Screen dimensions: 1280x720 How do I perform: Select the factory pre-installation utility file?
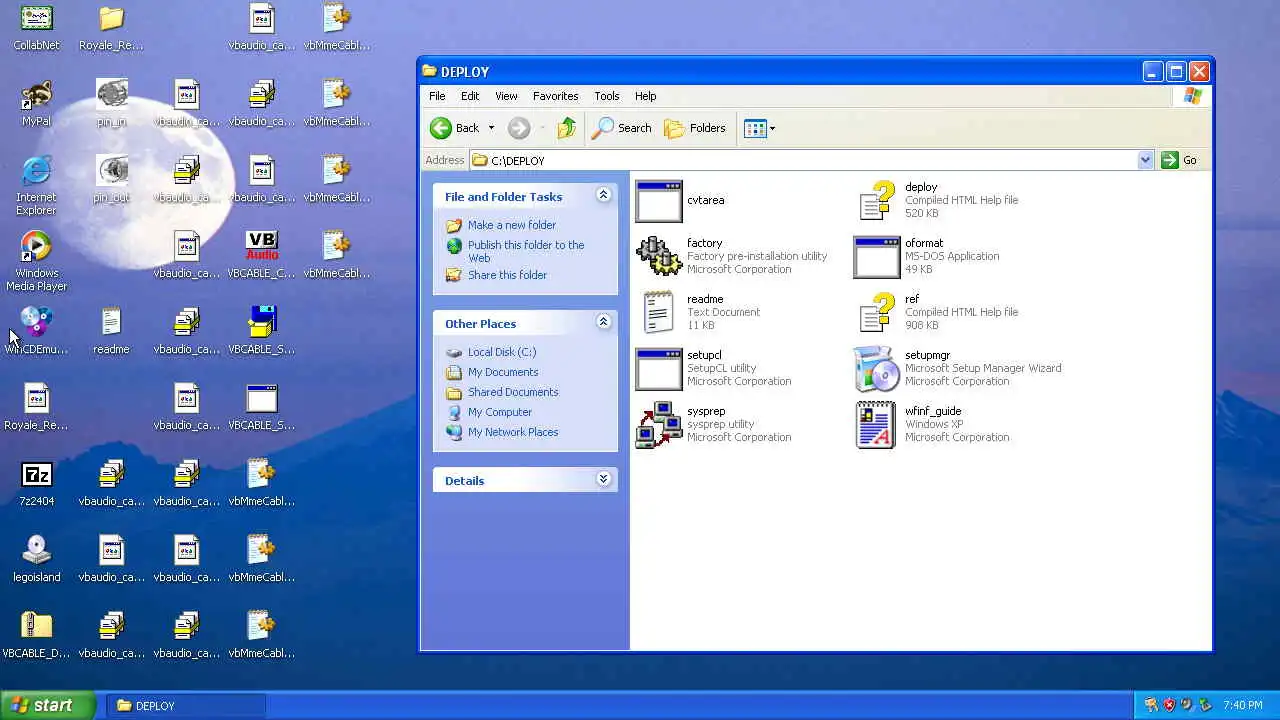[732, 256]
